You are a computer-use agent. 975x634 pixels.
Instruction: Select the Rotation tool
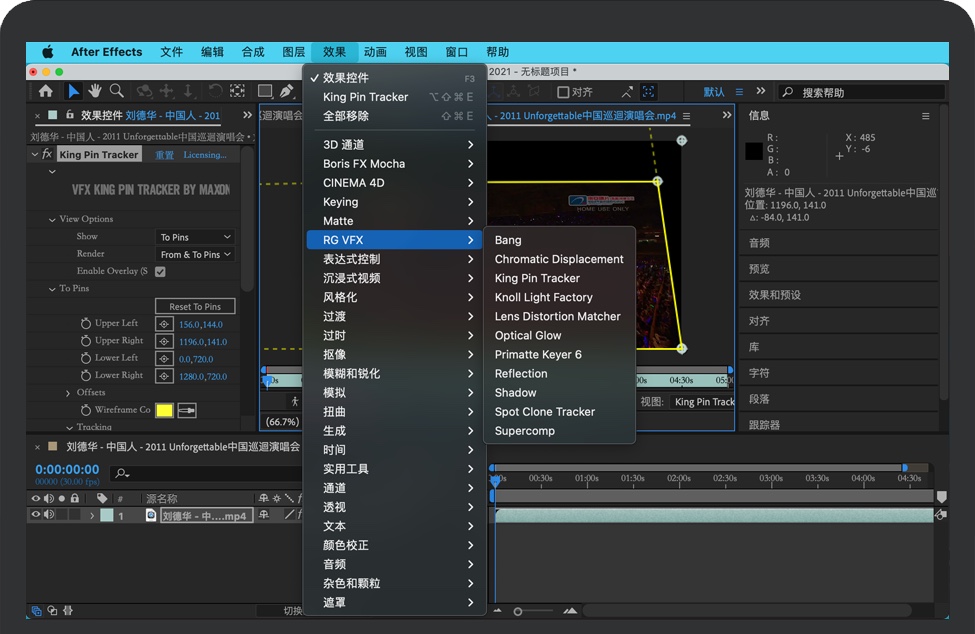click(215, 91)
